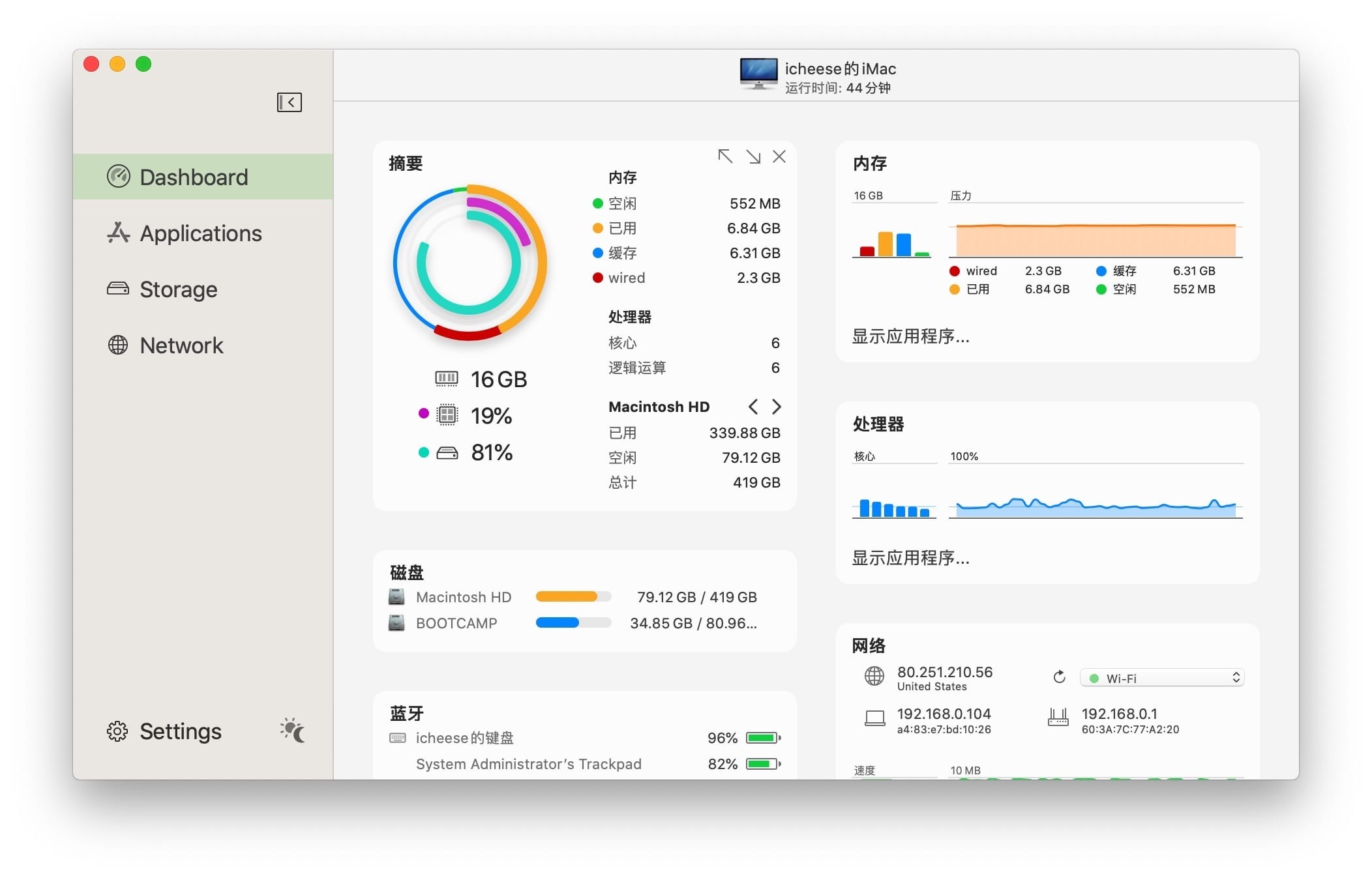
Task: Click show applications link under memory
Action: (x=910, y=336)
